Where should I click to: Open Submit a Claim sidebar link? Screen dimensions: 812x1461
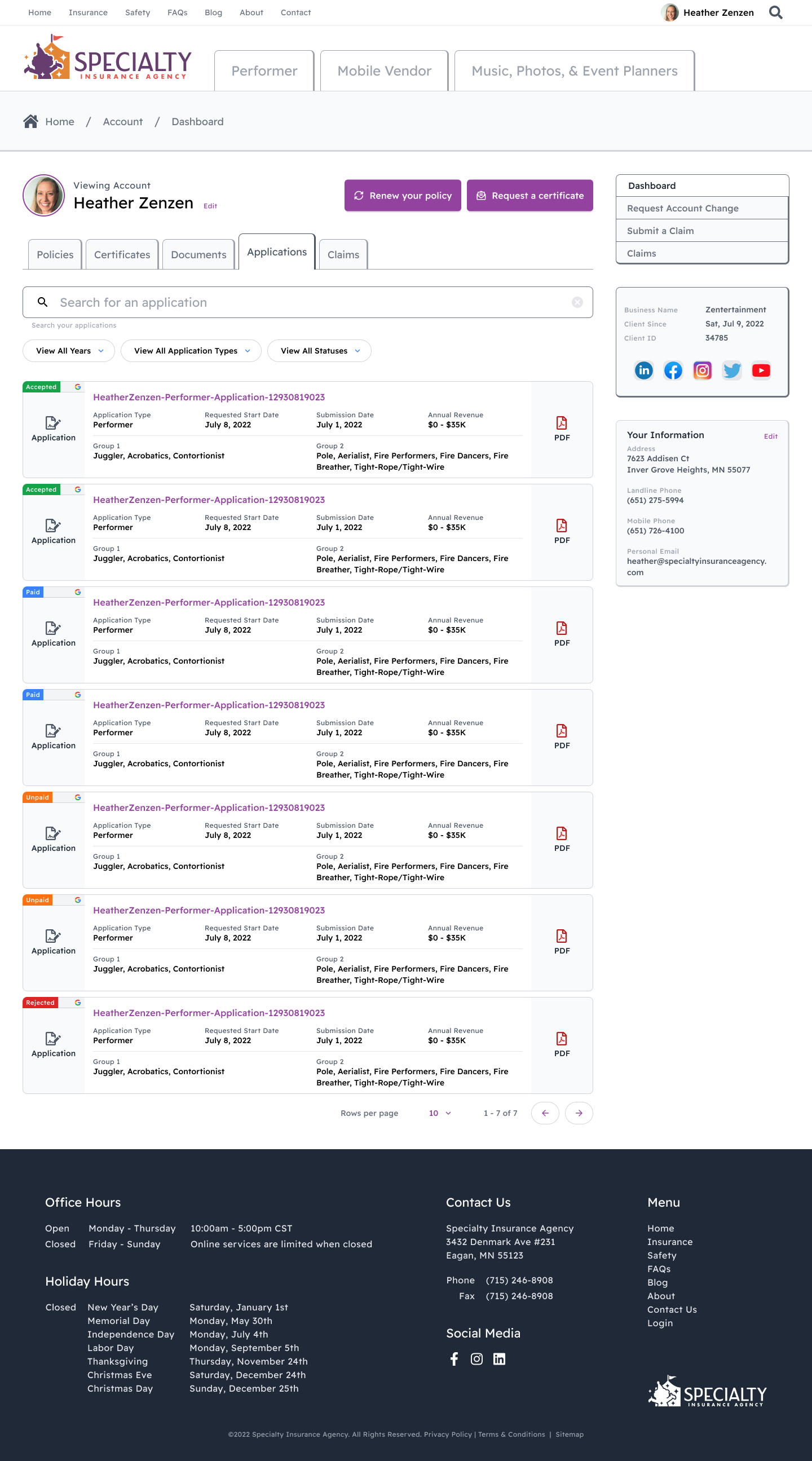click(x=660, y=231)
